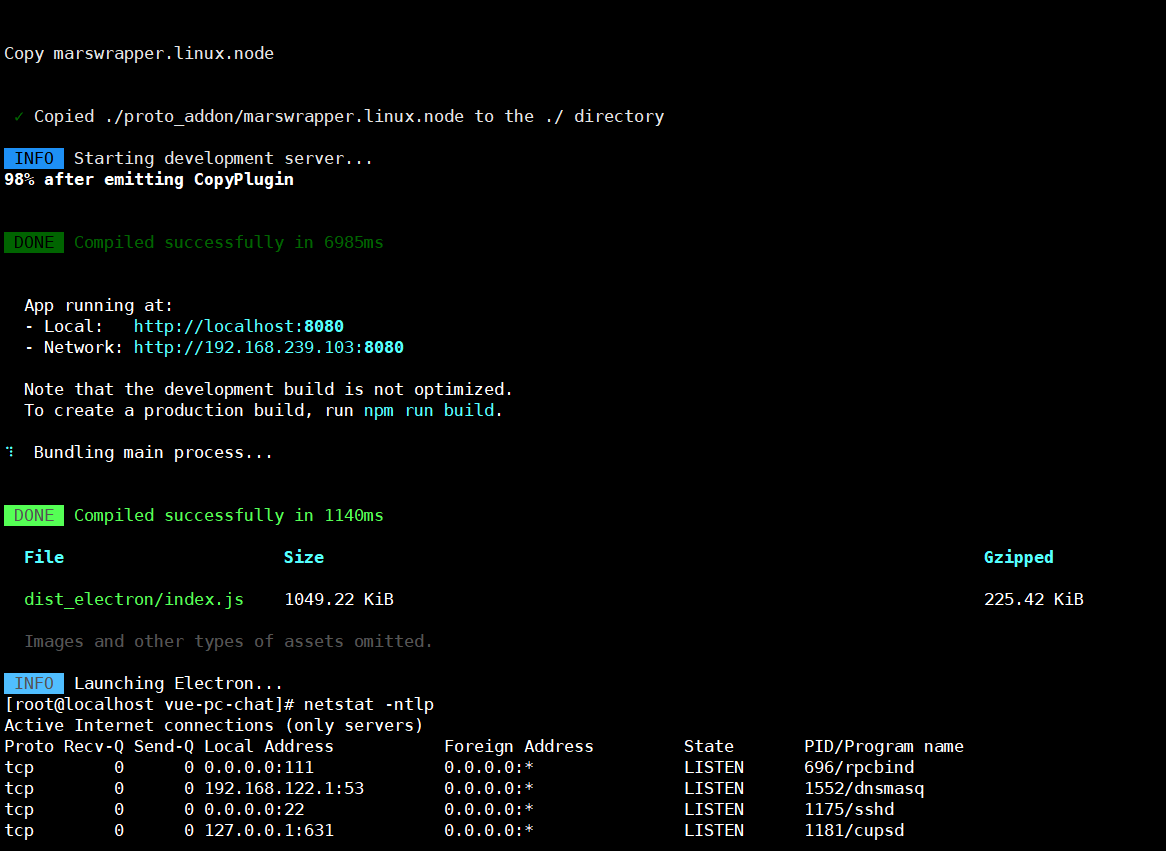Click '696/rpcbind' program entry
The image size is (1166, 851).
[x=858, y=768]
